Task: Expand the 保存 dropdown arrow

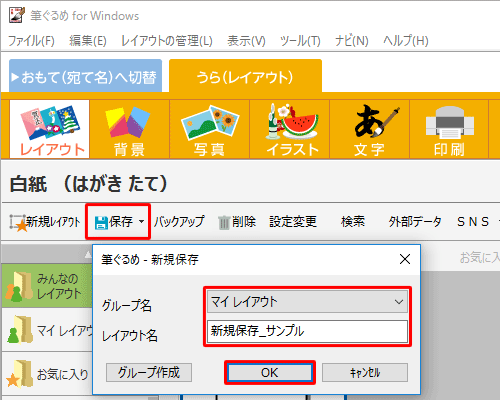Action: (142, 221)
